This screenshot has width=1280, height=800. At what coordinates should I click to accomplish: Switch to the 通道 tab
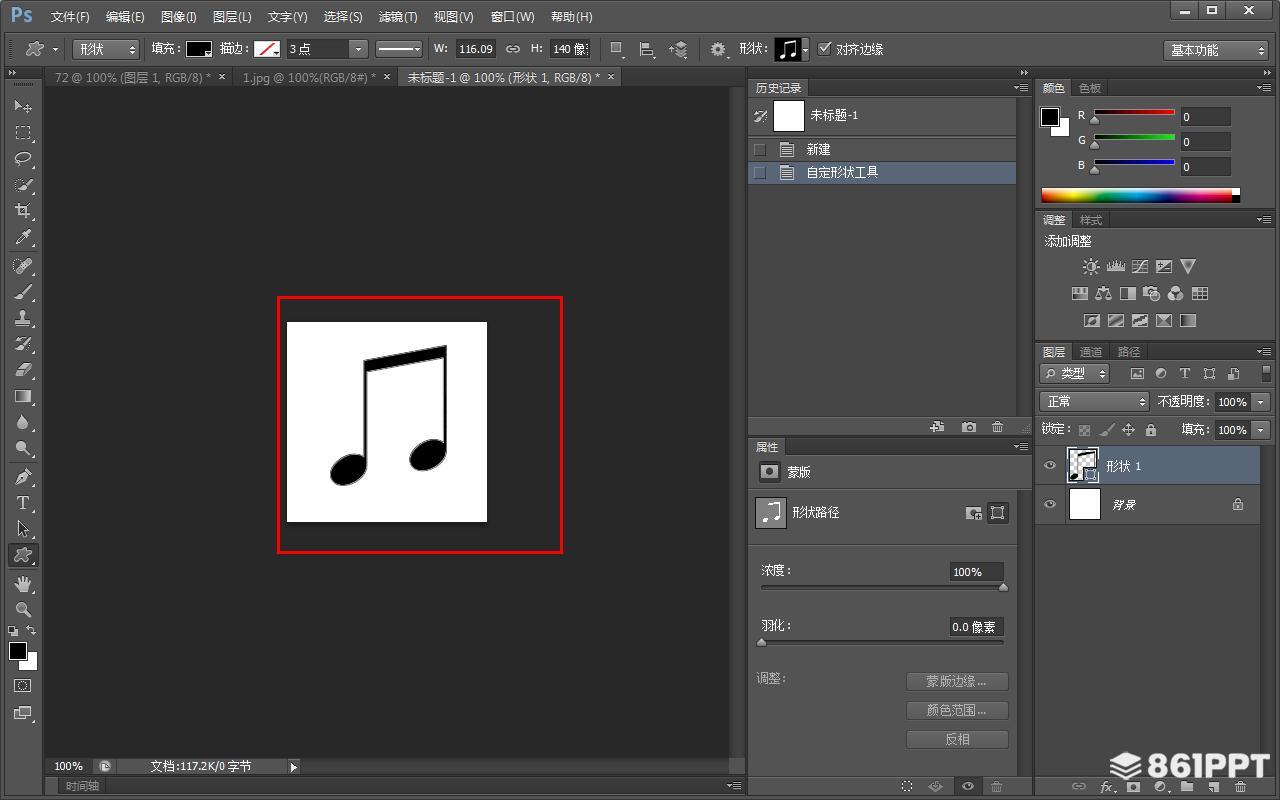click(1090, 352)
